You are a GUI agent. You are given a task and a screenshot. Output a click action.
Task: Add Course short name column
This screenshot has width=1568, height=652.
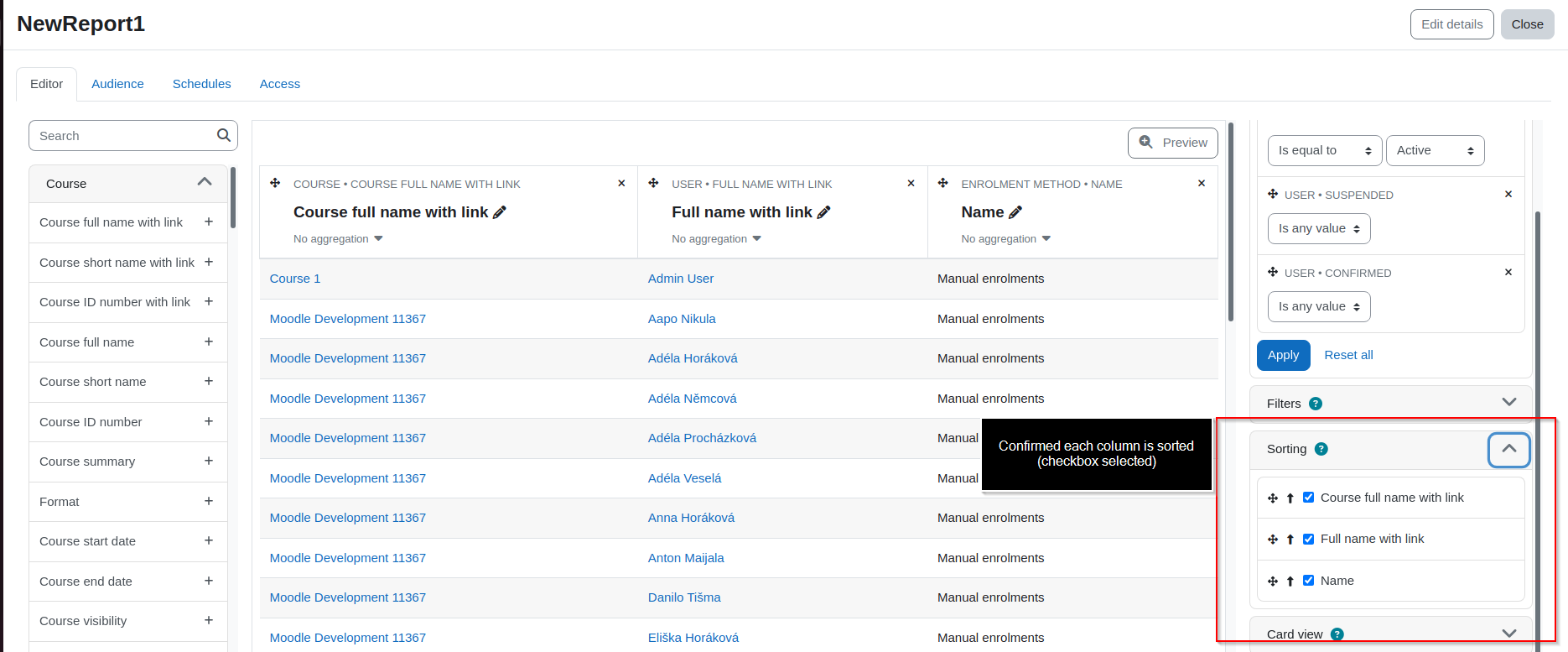pos(209,381)
